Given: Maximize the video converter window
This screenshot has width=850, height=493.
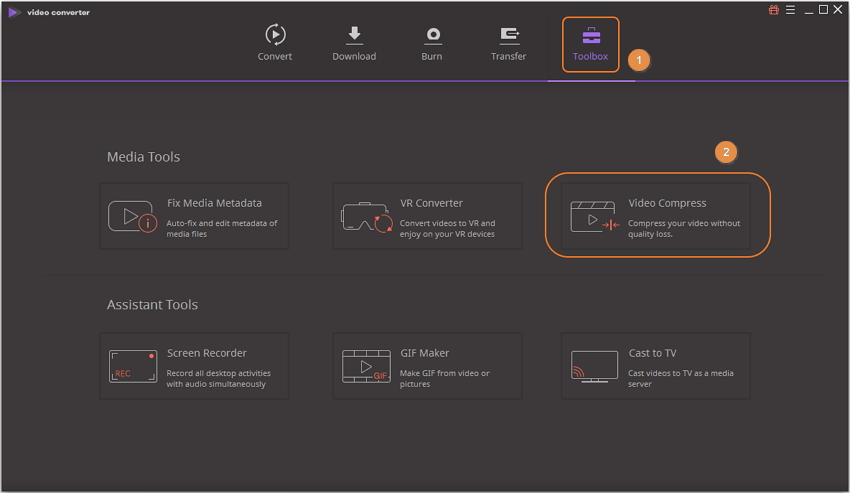Looking at the screenshot, I should click(823, 10).
